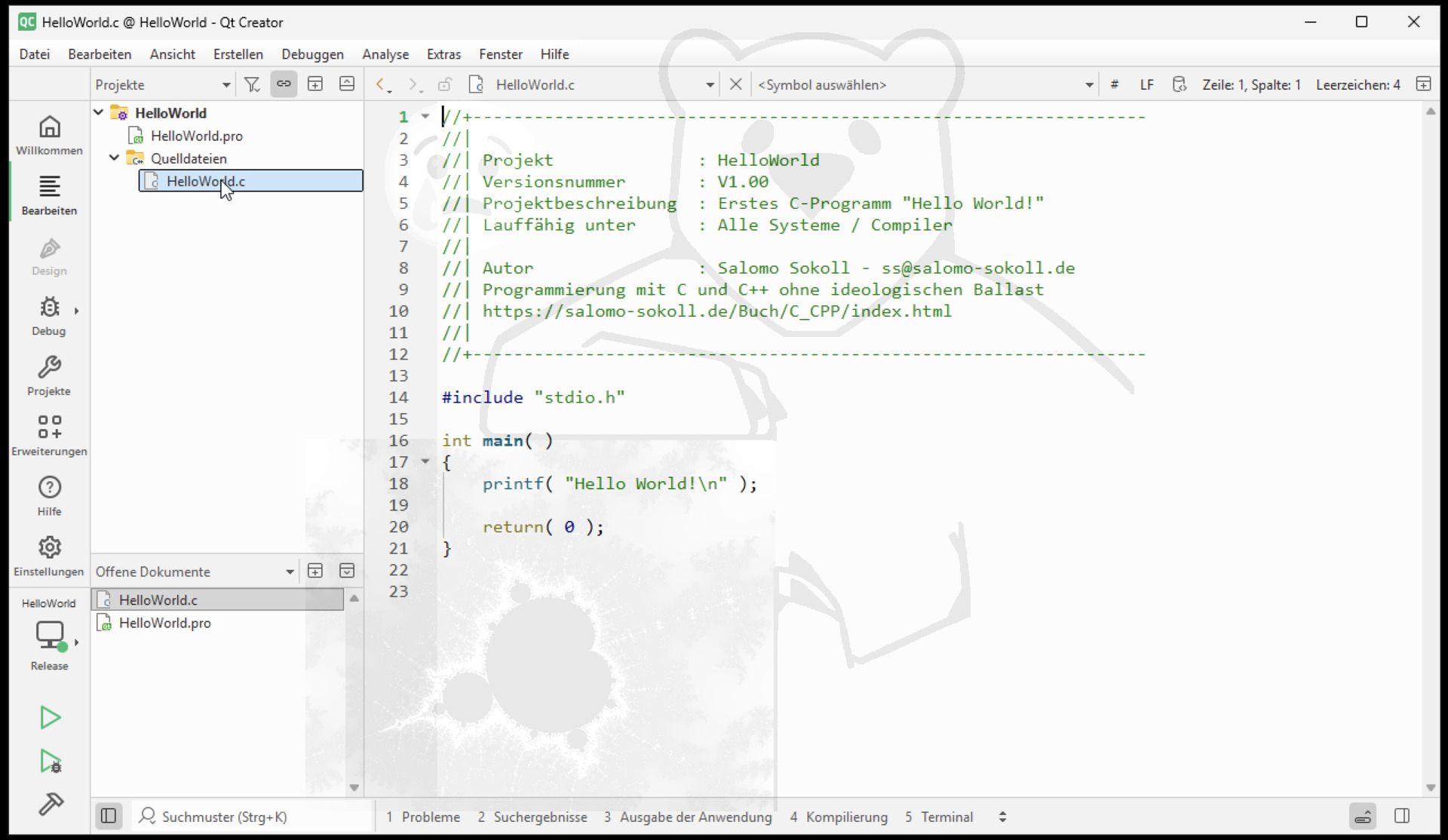Select HelloWorld.c in Offene Dokumente
Image resolution: width=1448 pixels, height=840 pixels.
click(x=217, y=599)
